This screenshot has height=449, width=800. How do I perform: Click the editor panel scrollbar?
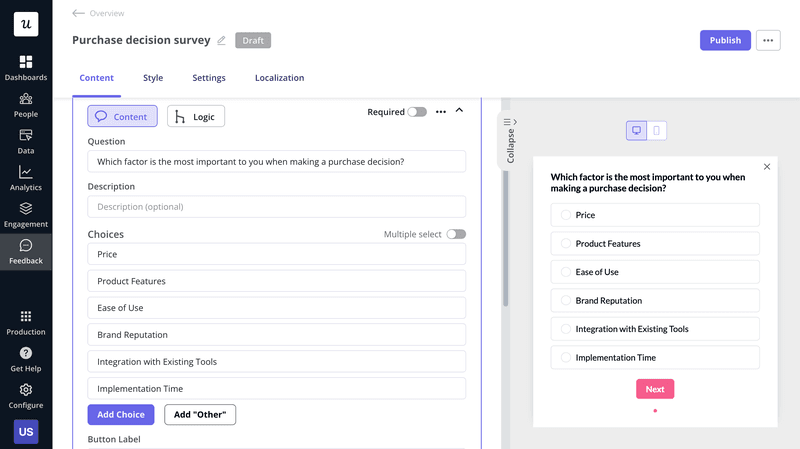[x=506, y=238]
